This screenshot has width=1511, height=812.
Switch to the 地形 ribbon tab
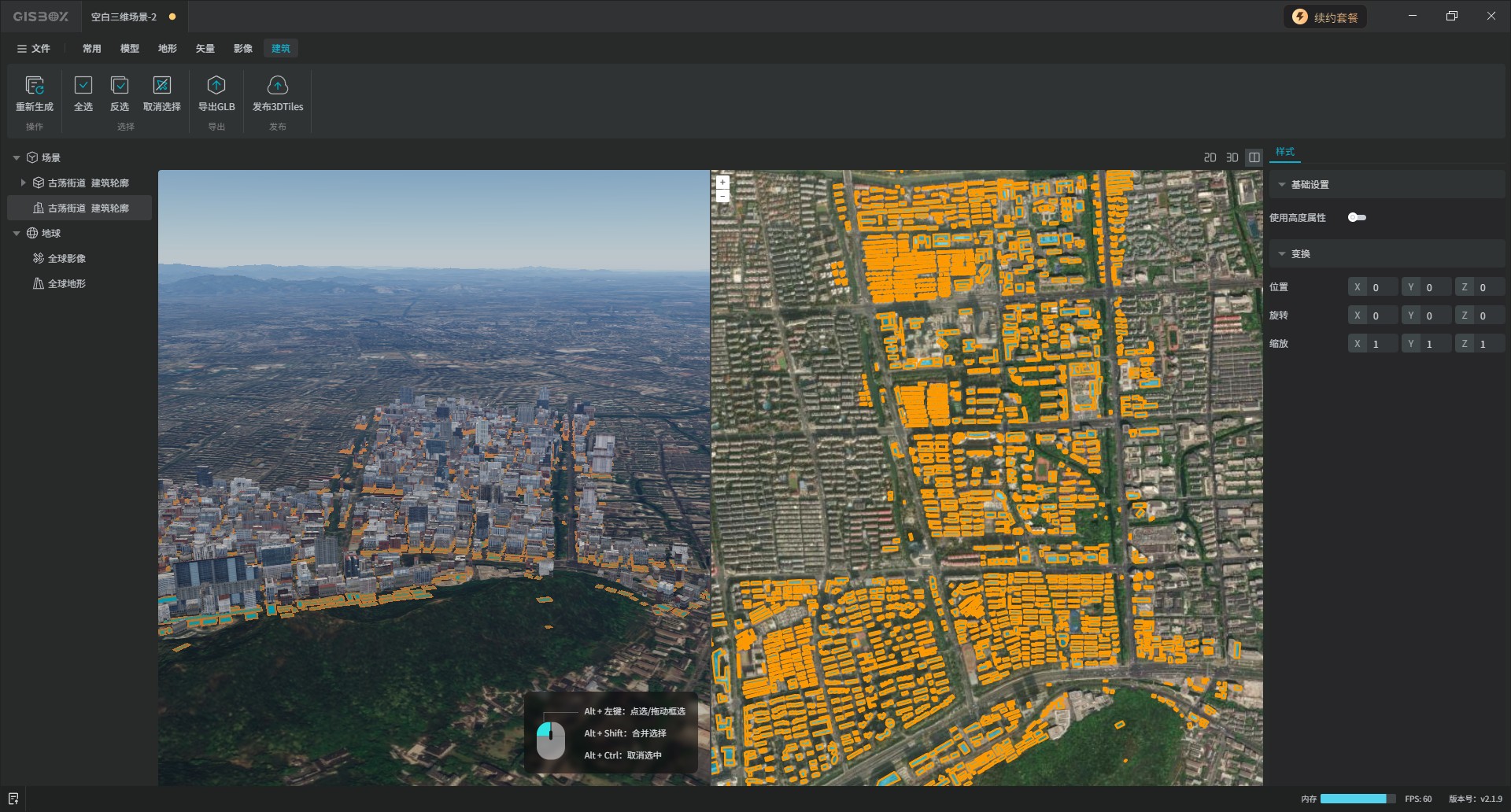[x=168, y=49]
